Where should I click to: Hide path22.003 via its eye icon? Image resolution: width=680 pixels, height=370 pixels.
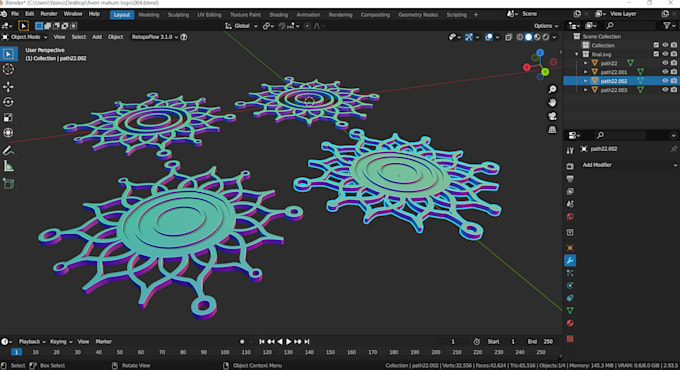665,90
